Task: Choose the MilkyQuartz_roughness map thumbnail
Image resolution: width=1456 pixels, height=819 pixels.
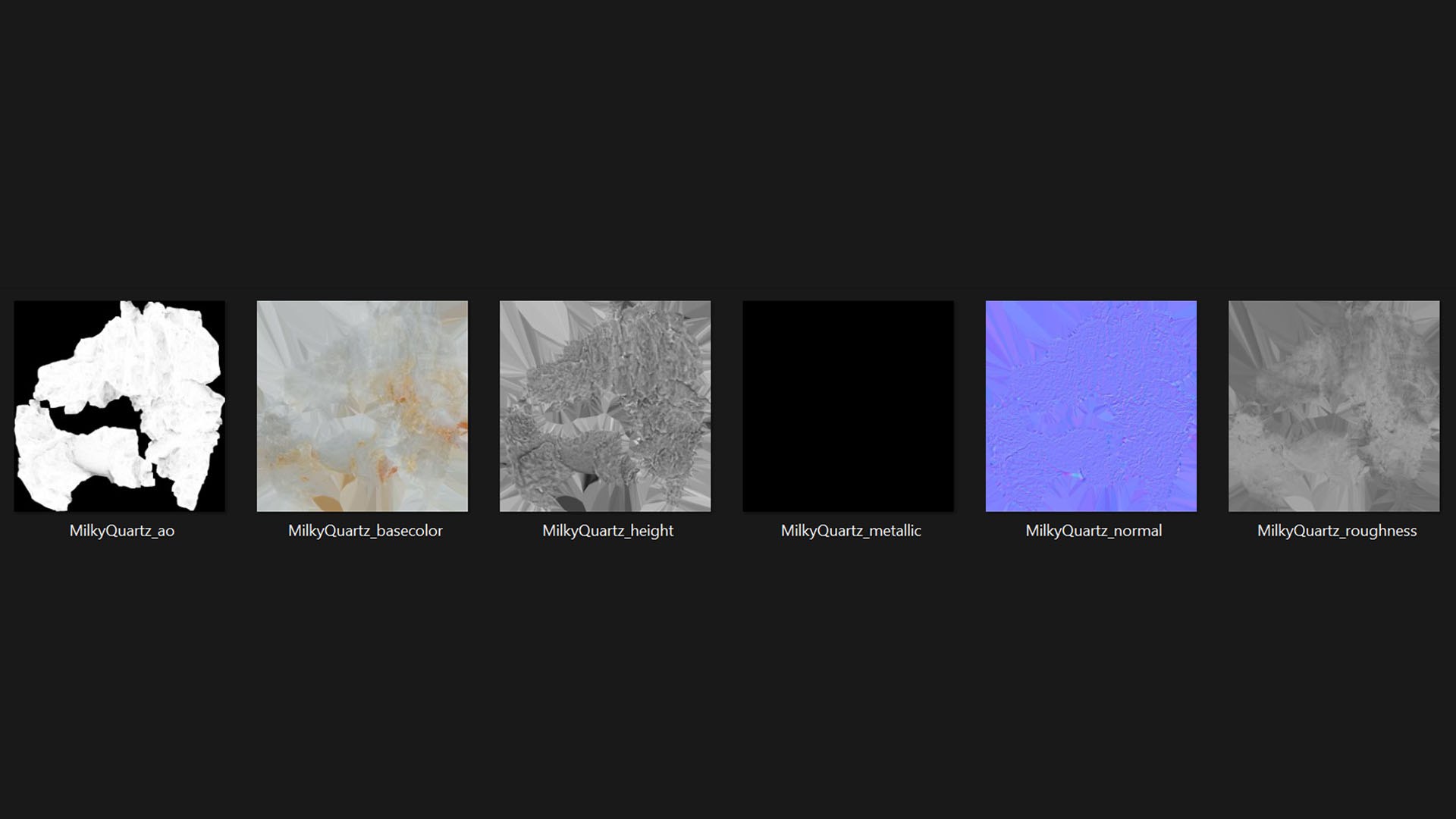Action: [1334, 406]
